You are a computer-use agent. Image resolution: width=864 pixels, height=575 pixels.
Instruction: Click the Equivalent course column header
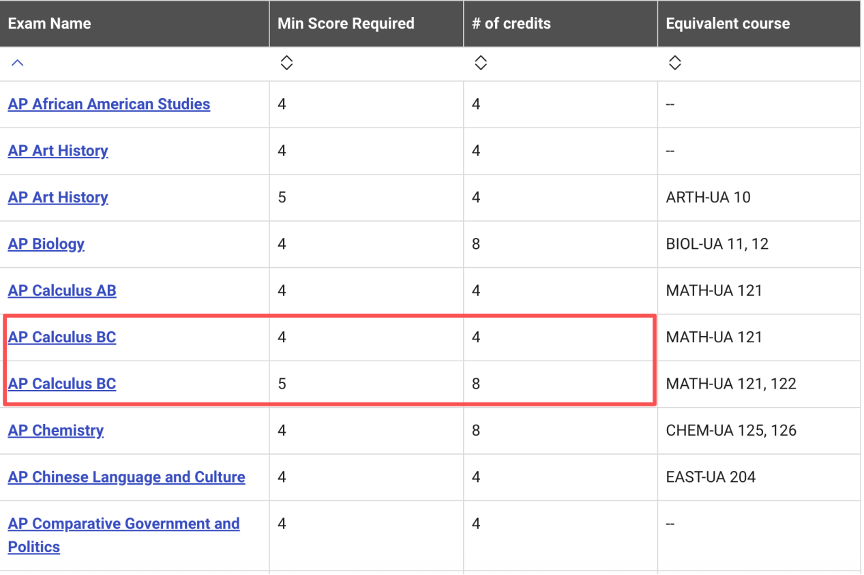(x=727, y=23)
